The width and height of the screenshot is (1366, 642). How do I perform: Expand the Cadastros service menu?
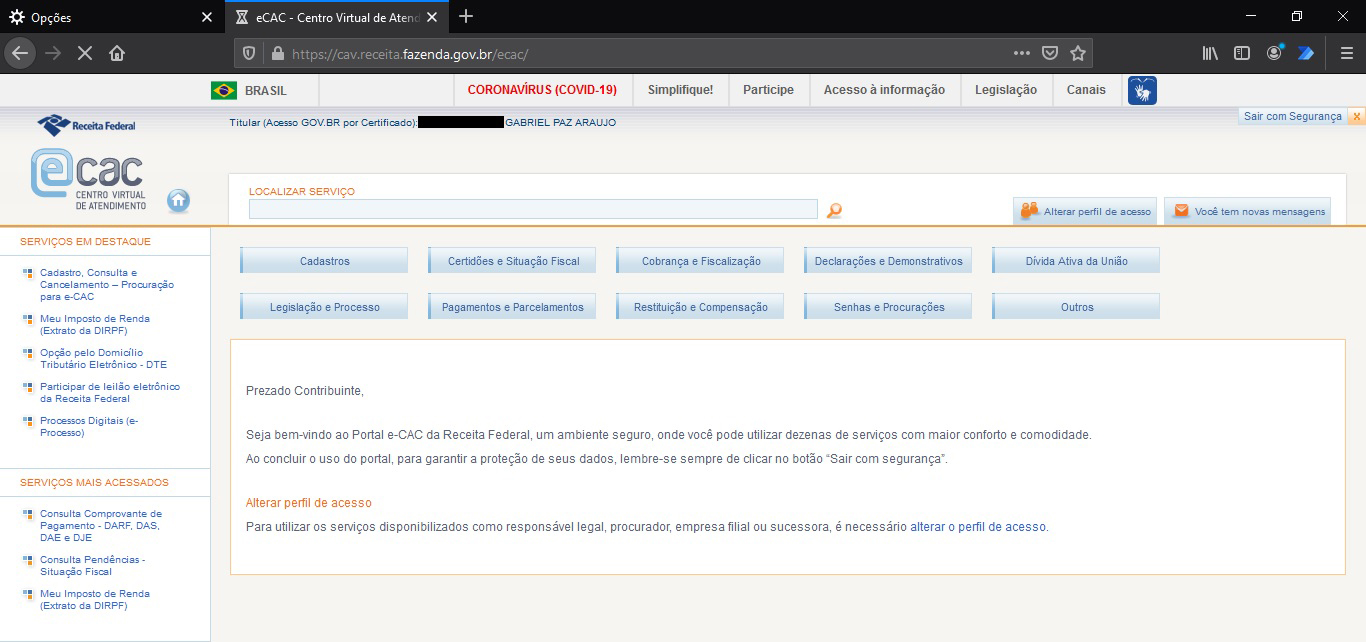[x=324, y=261]
